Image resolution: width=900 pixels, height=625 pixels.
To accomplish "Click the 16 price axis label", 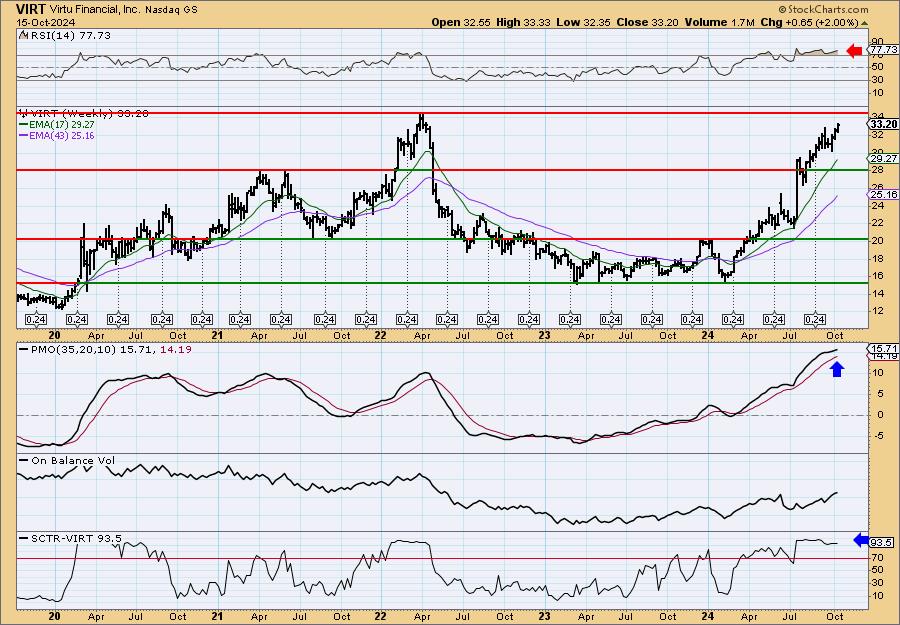I will coord(877,275).
